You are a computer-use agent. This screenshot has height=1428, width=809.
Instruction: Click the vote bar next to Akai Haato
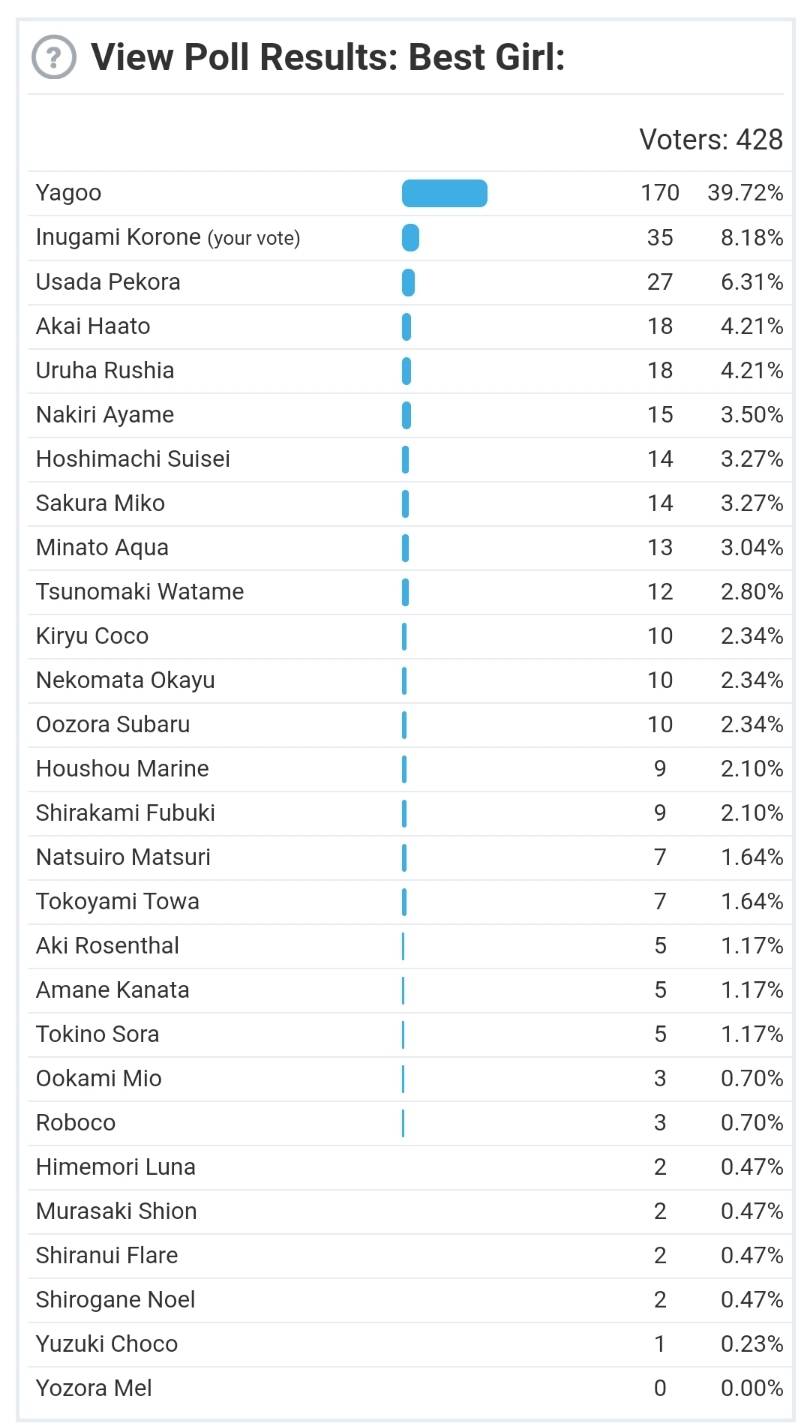coord(406,326)
